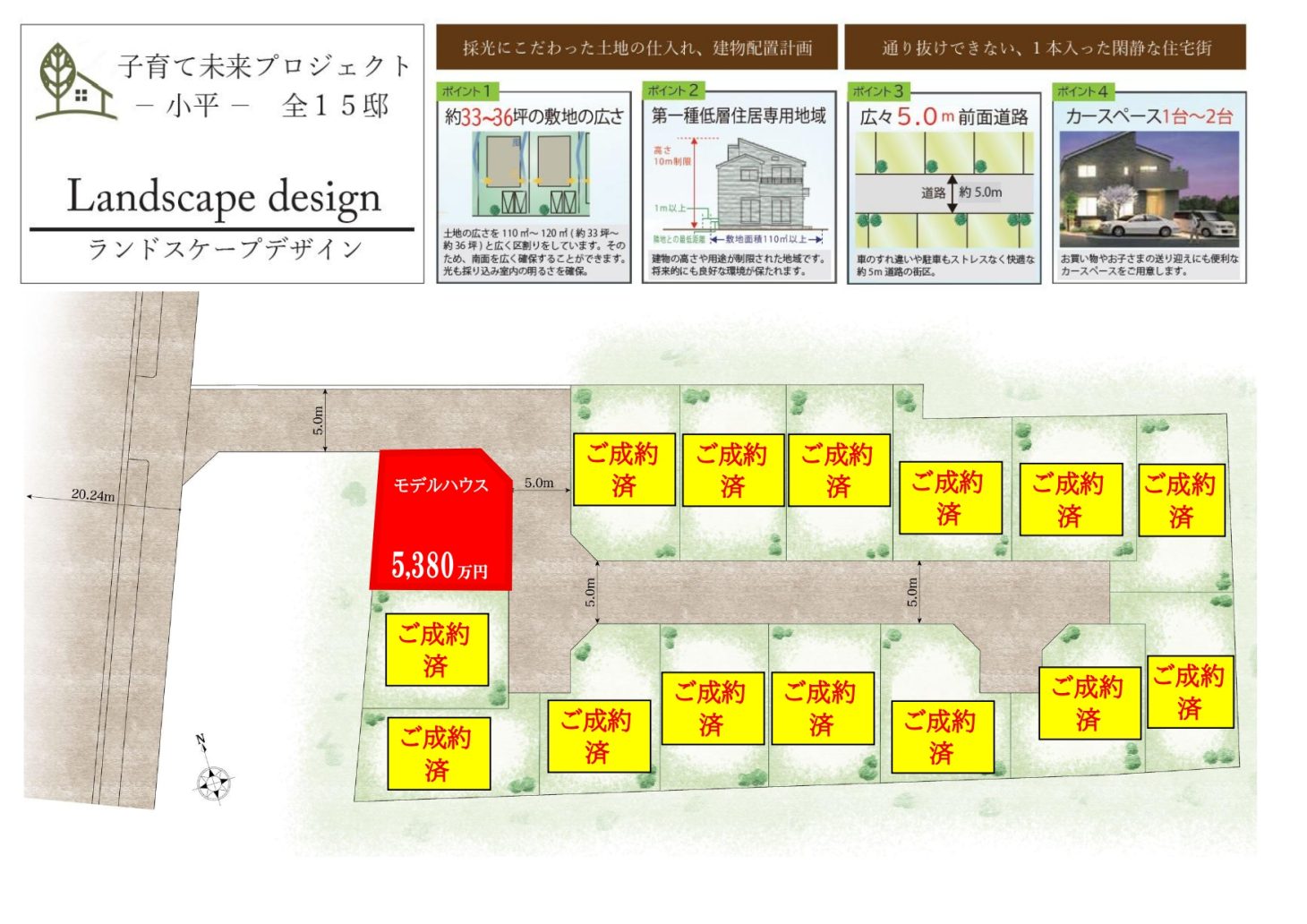Open the night house car space photo

click(x=1149, y=189)
